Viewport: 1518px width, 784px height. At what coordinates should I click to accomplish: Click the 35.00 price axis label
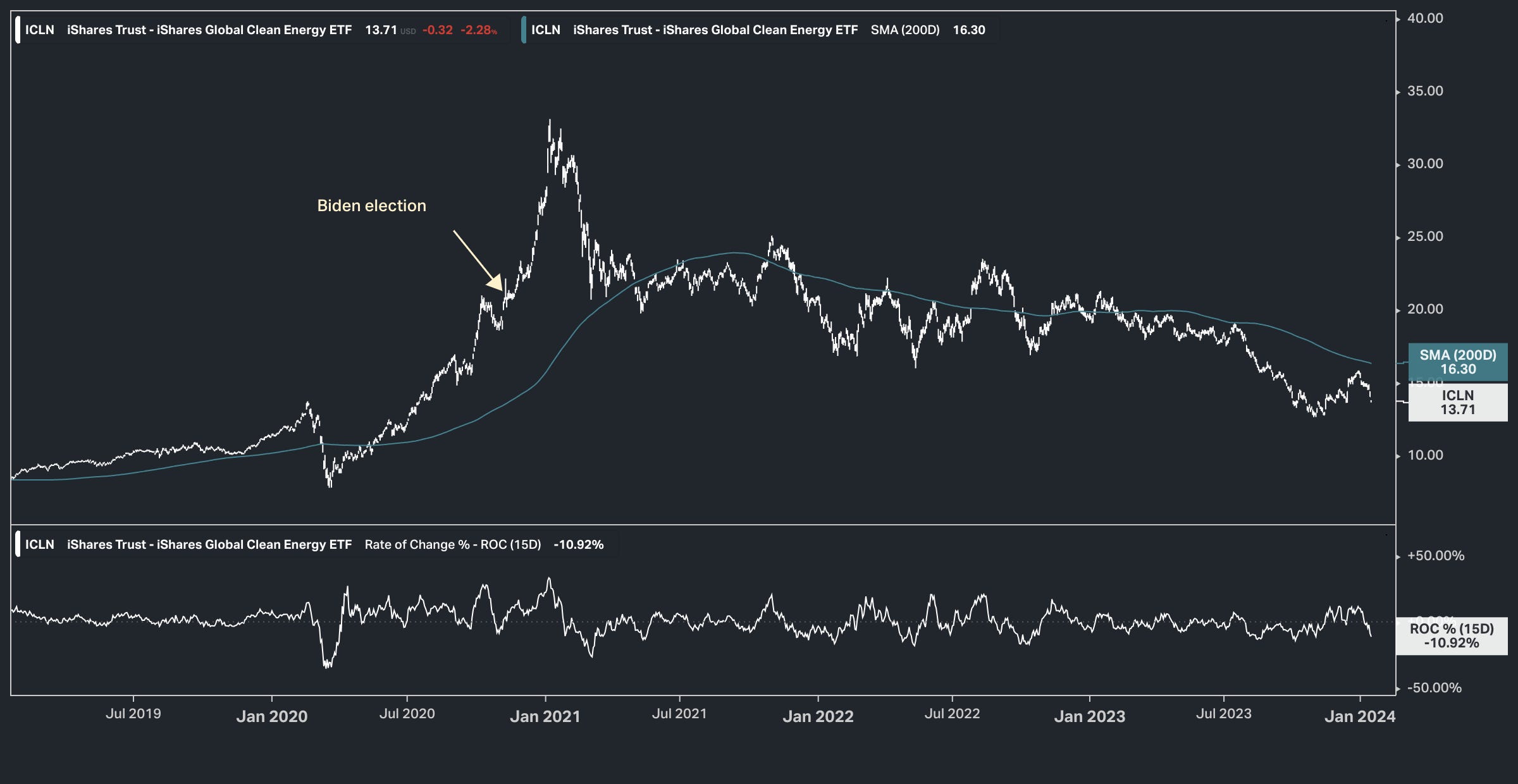1425,91
